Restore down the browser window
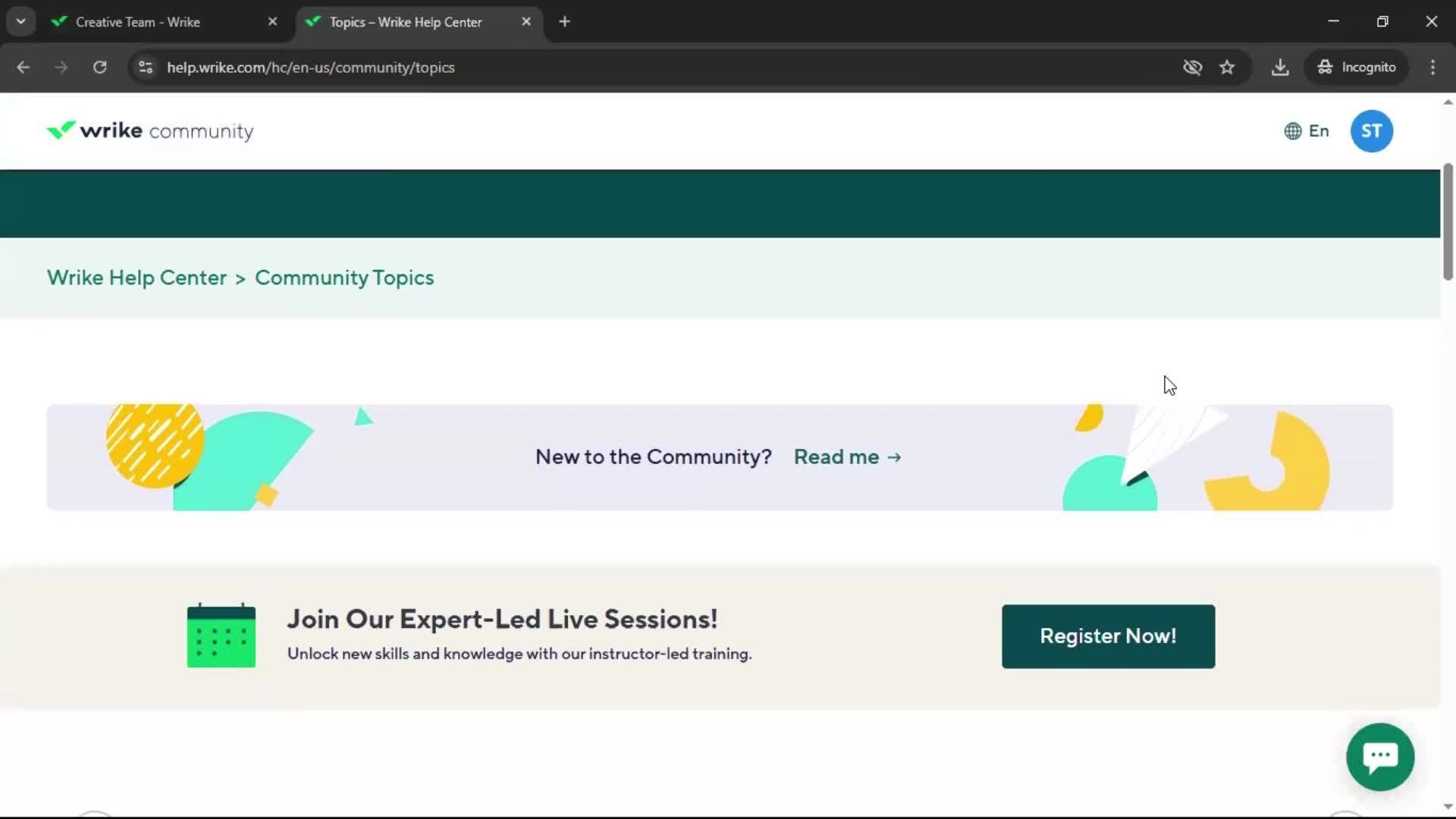Image resolution: width=1456 pixels, height=819 pixels. pyautogui.click(x=1382, y=22)
